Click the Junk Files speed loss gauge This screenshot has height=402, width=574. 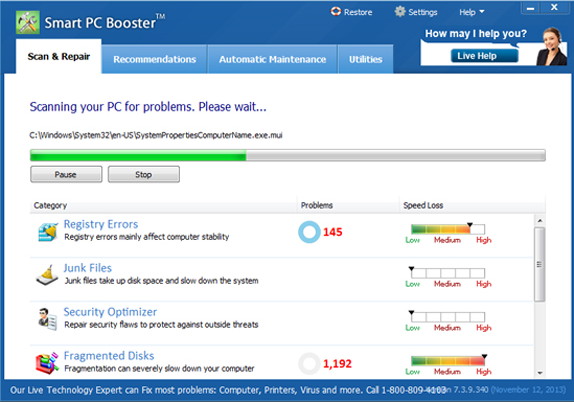click(448, 273)
